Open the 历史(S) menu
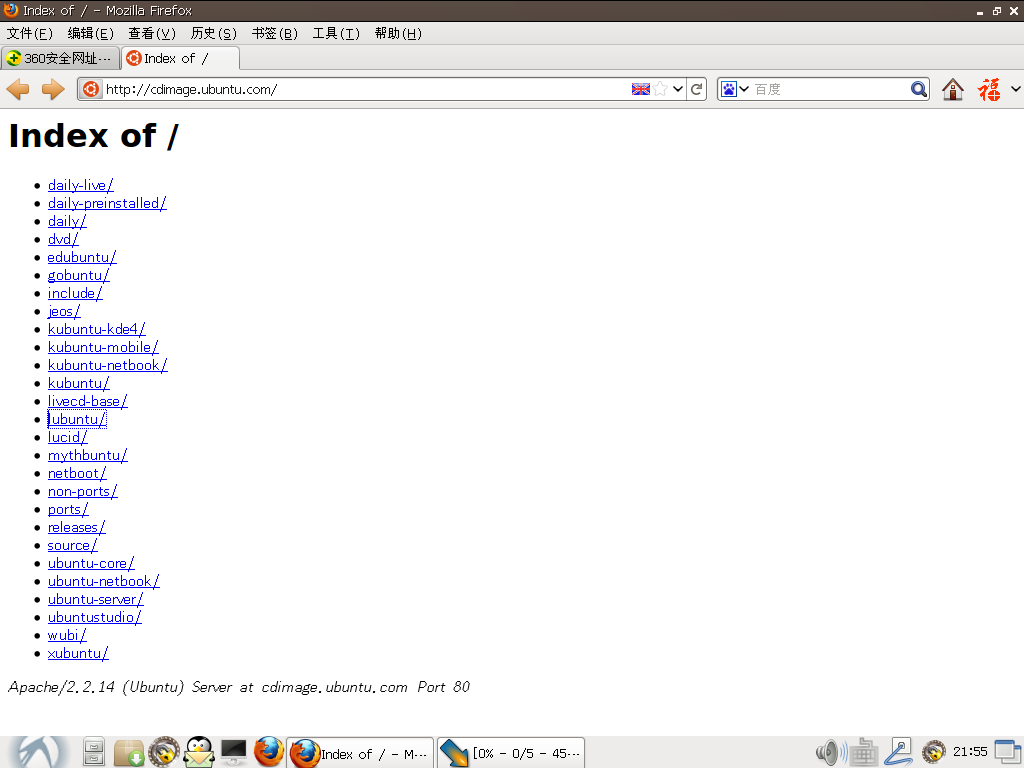The image size is (1024, 768). point(213,33)
